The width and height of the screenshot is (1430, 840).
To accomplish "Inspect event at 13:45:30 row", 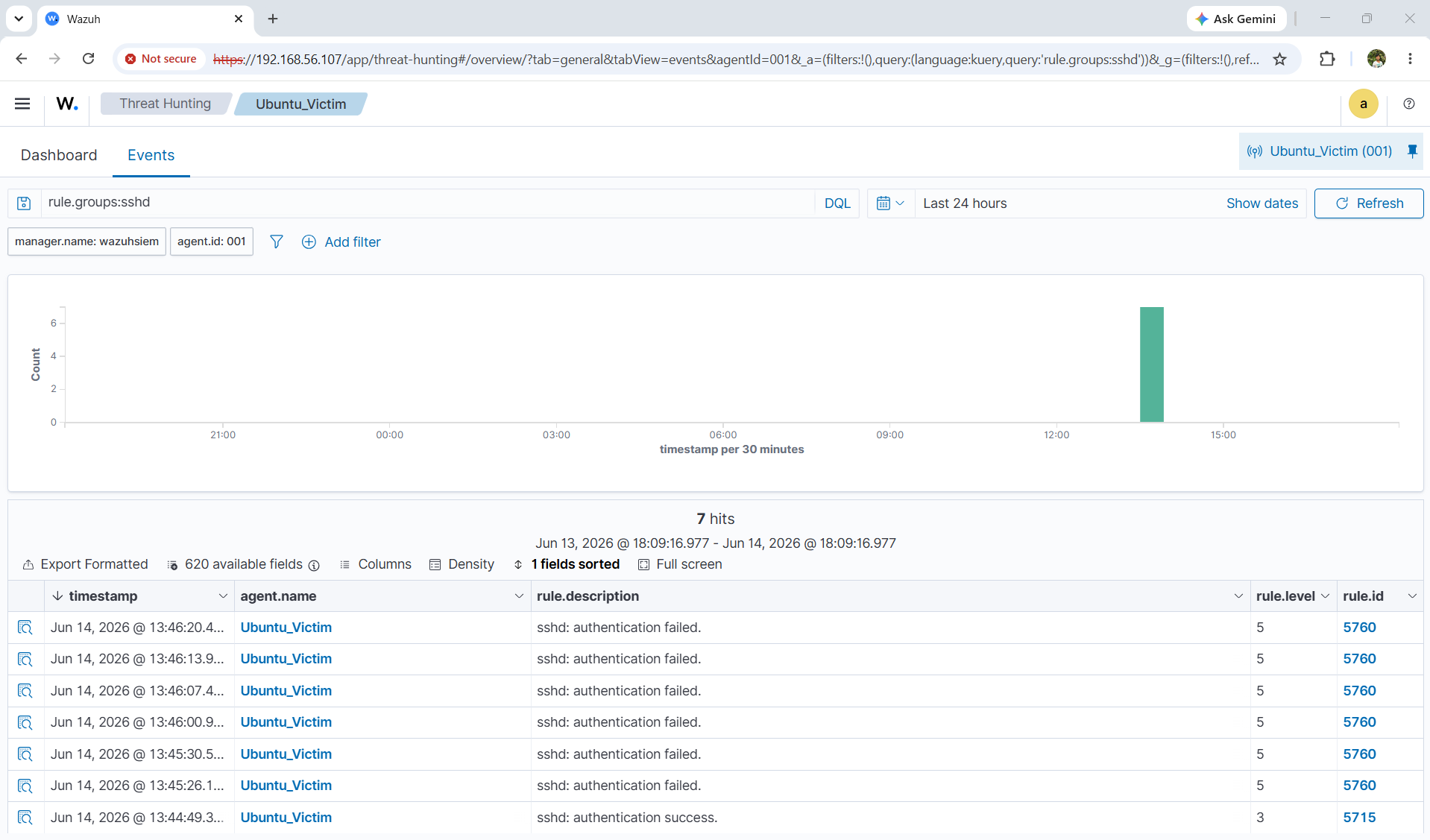I will pos(25,754).
